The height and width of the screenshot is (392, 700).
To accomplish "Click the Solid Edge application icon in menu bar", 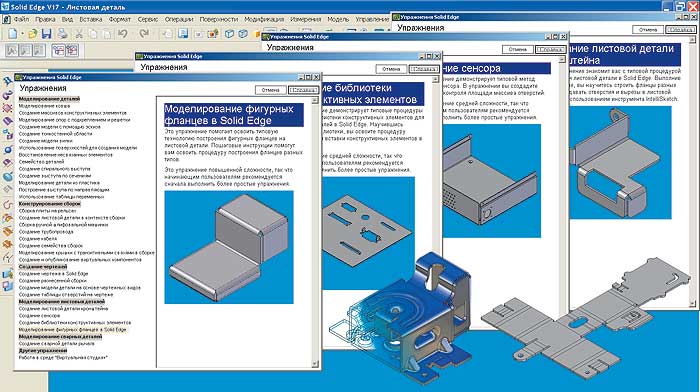I will tap(7, 20).
